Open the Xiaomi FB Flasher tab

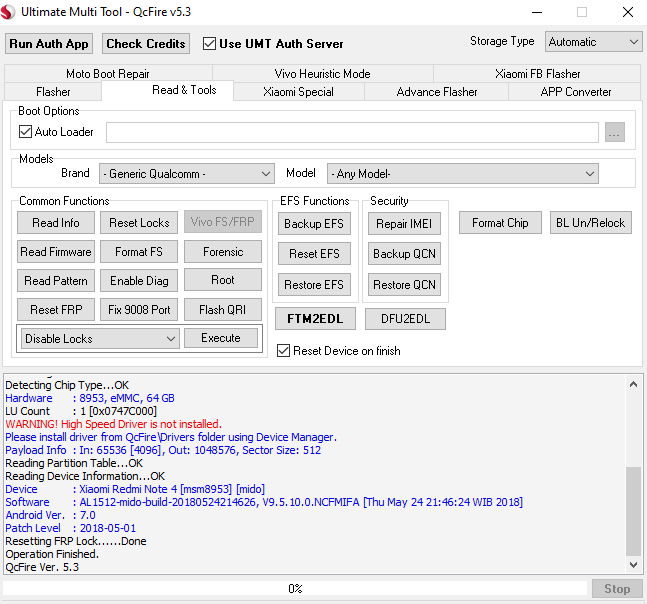537,73
